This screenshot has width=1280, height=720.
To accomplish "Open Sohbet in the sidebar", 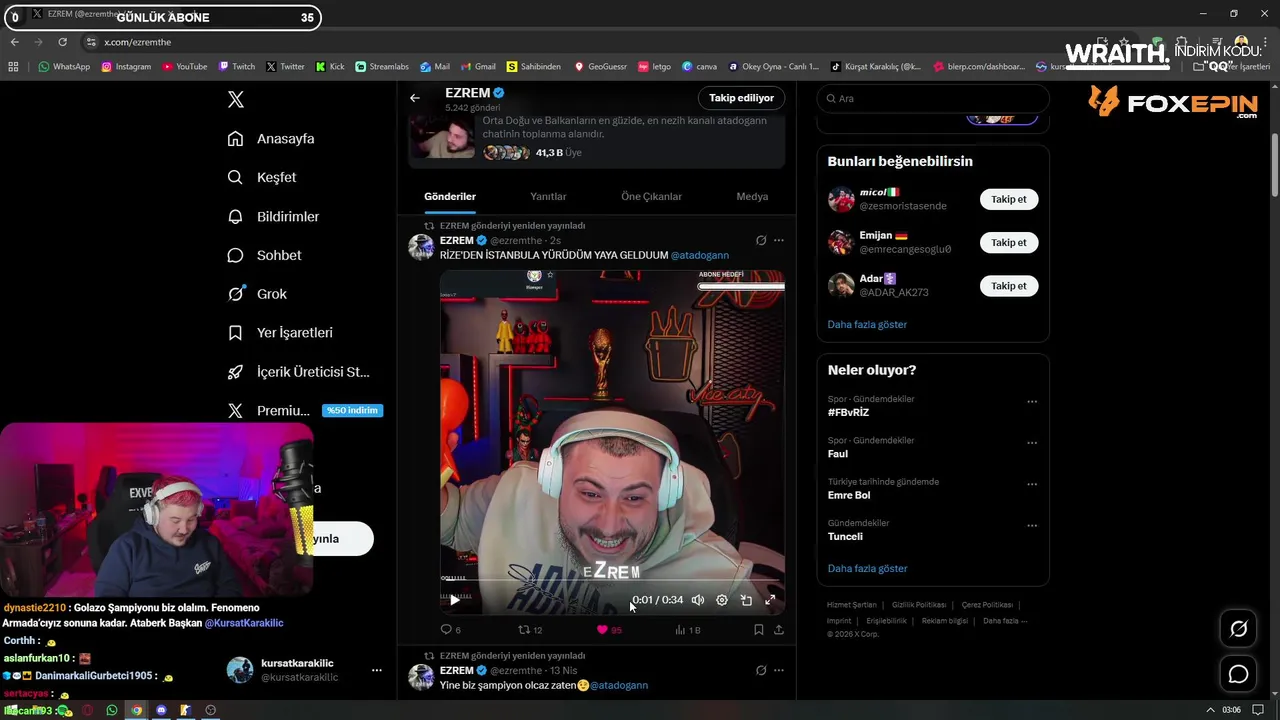I will tap(264, 255).
